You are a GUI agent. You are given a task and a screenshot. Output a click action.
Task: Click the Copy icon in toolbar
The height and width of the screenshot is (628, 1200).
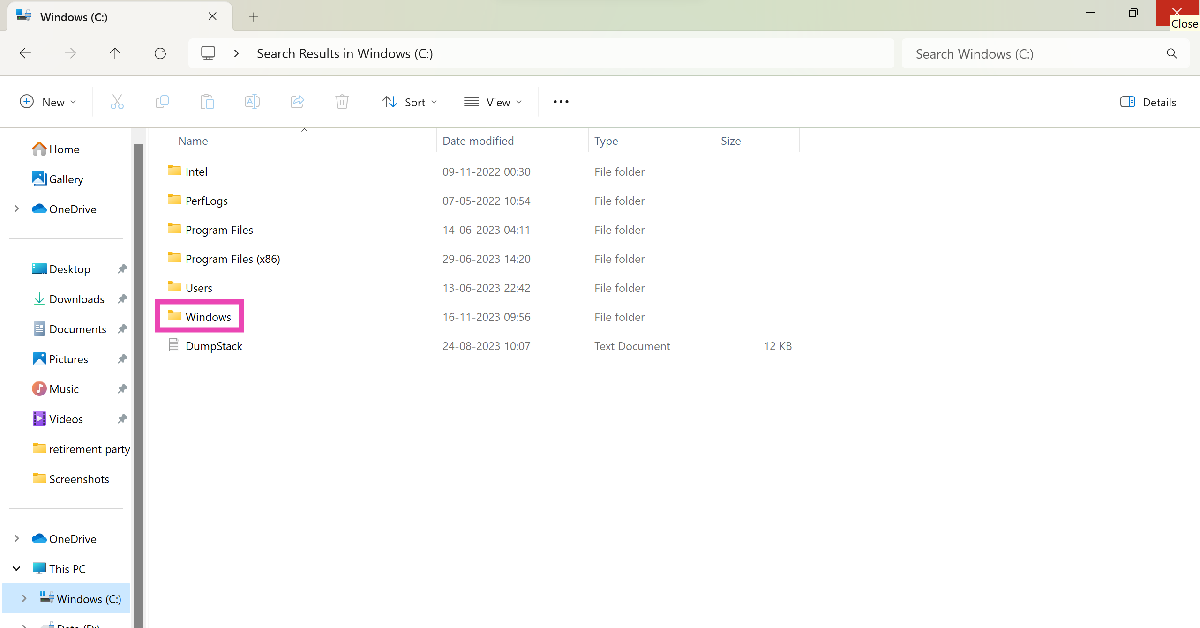162,102
